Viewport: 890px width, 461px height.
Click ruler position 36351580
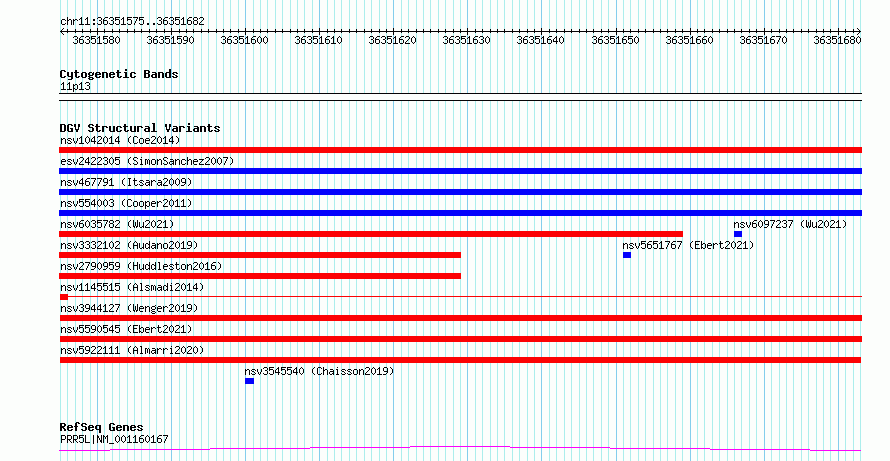[x=96, y=40]
